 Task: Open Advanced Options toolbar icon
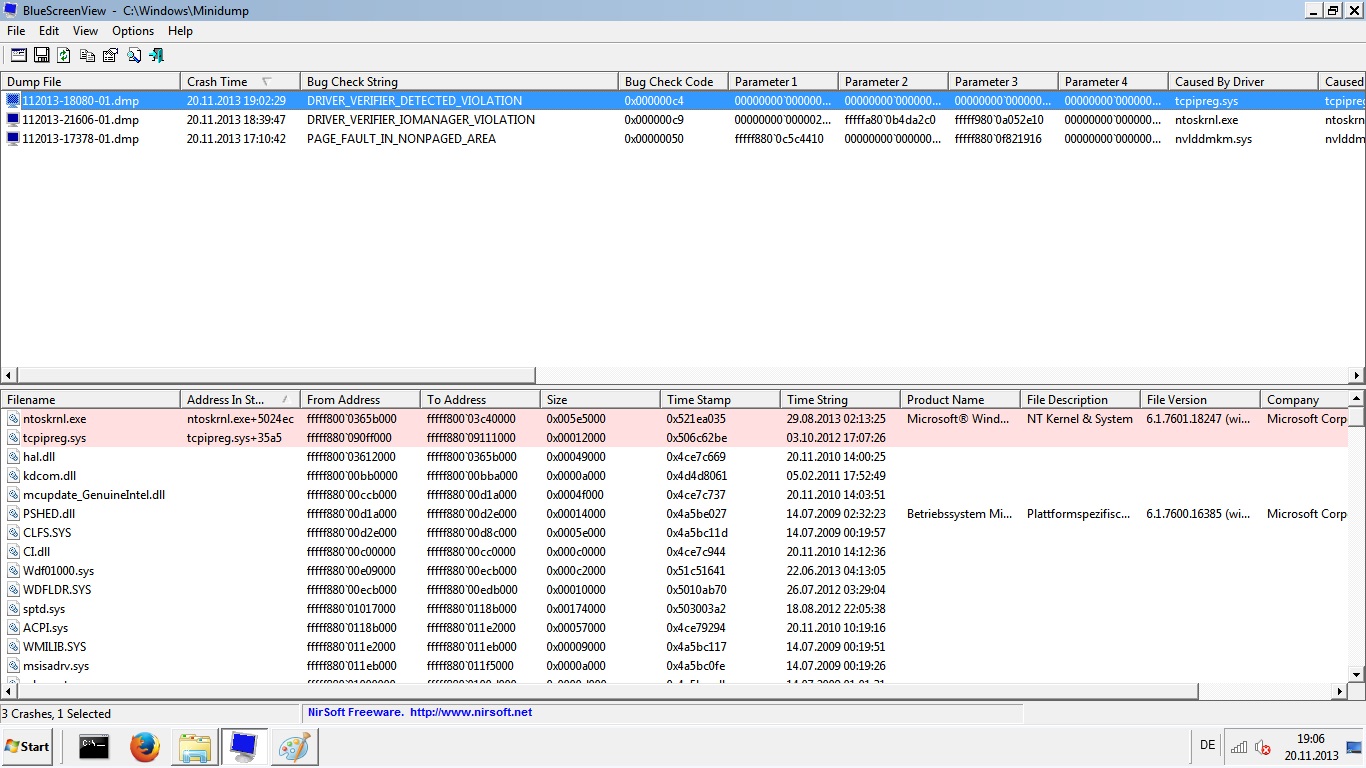pos(19,55)
